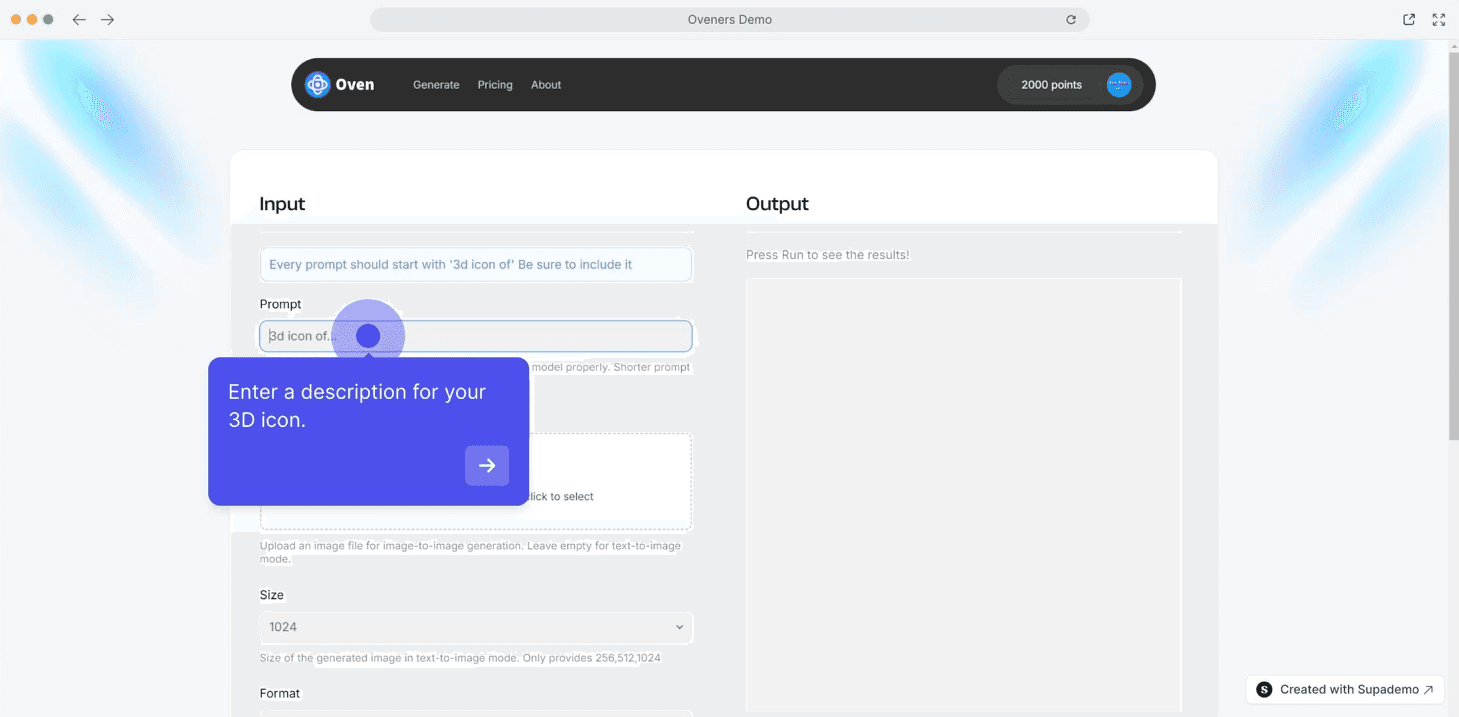Expand the Size 1024 dropdown

click(x=476, y=627)
